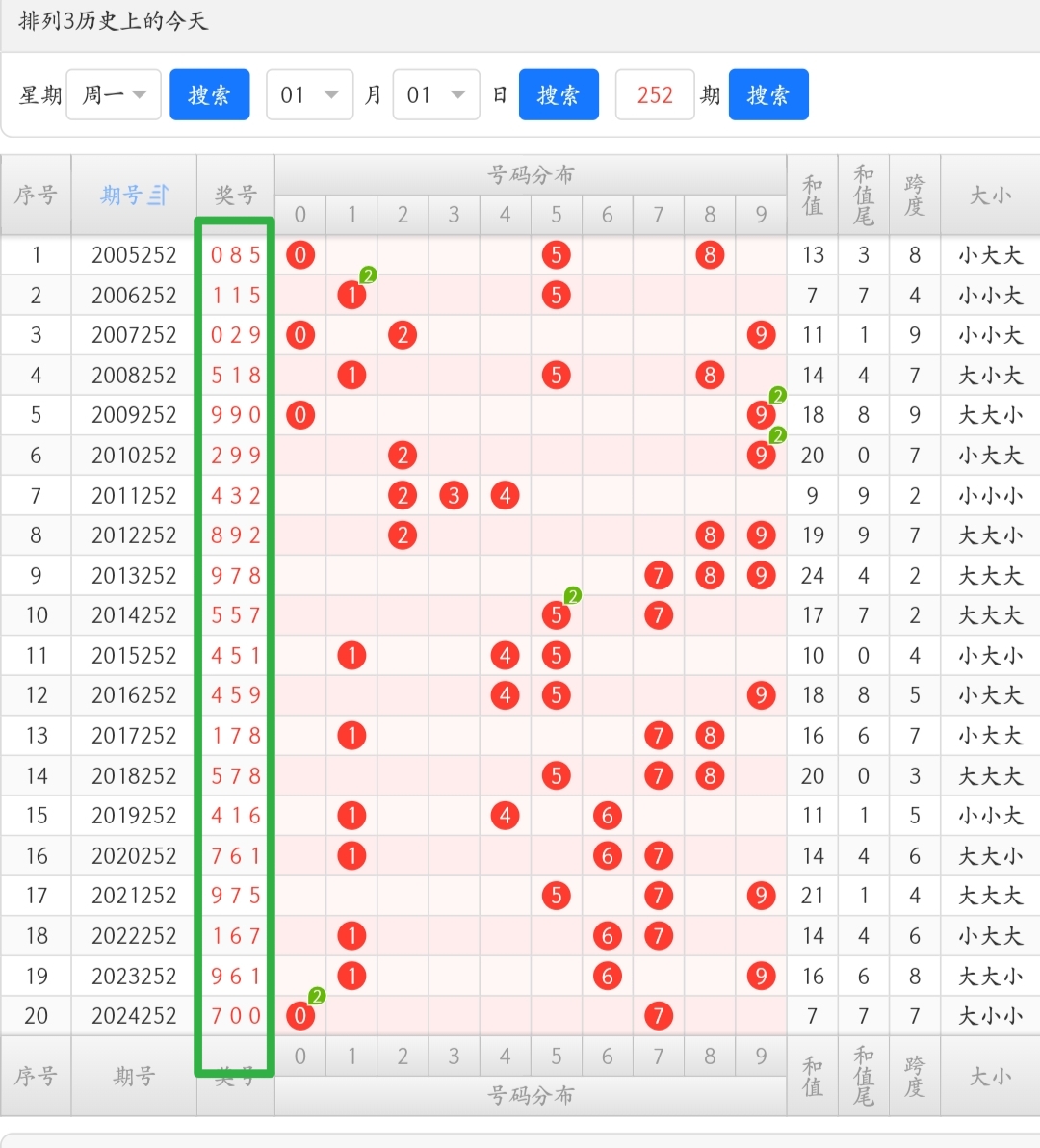Select period number 2007252
This screenshot has height=1148, width=1040.
coord(134,334)
